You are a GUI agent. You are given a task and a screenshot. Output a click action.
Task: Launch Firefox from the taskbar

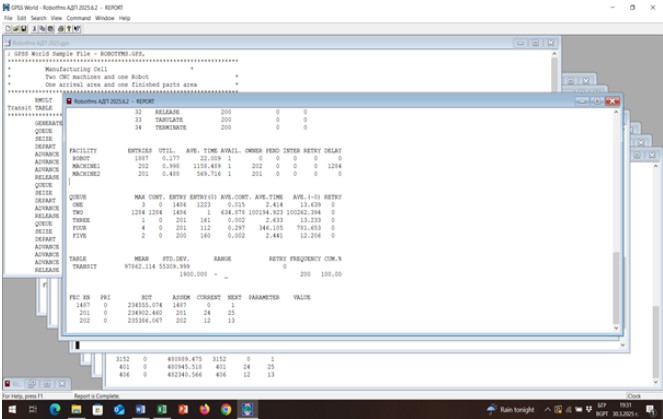click(204, 409)
